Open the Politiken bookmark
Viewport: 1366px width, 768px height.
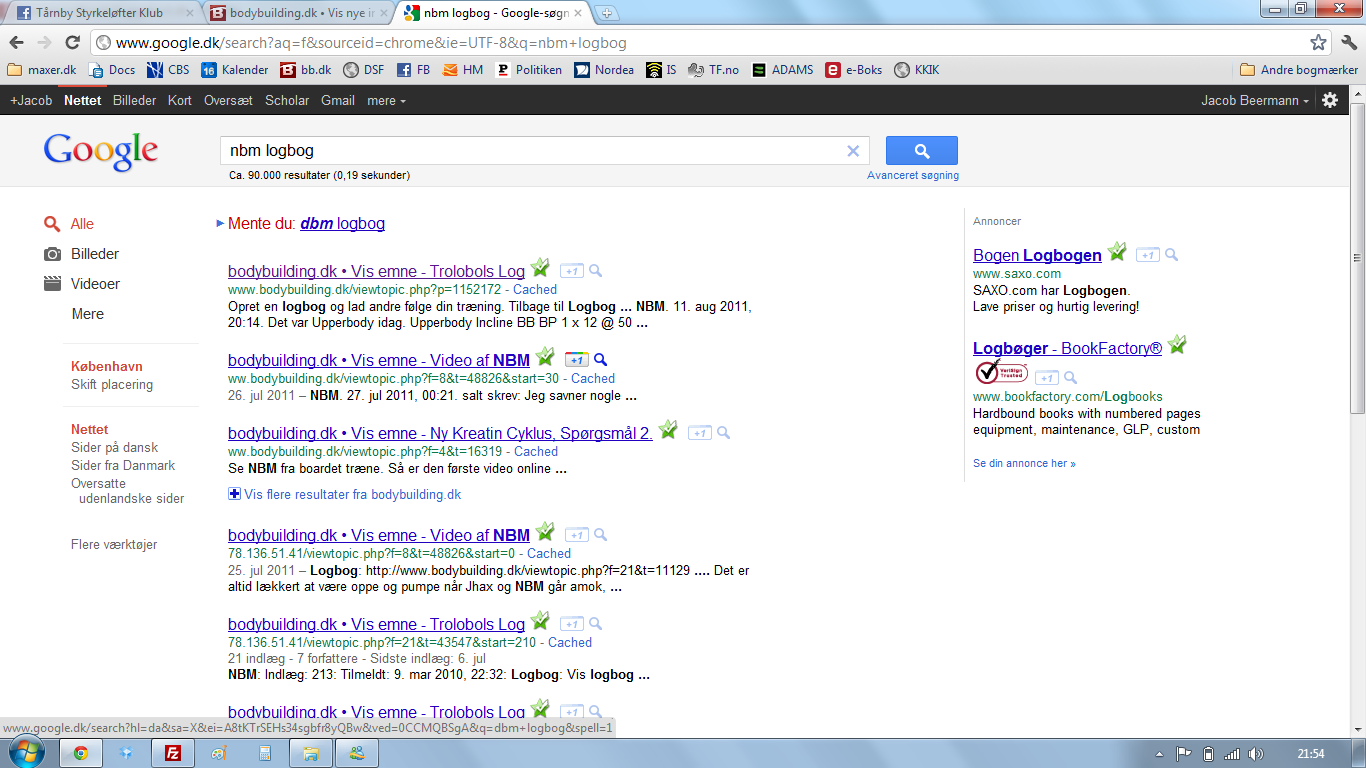pos(529,70)
